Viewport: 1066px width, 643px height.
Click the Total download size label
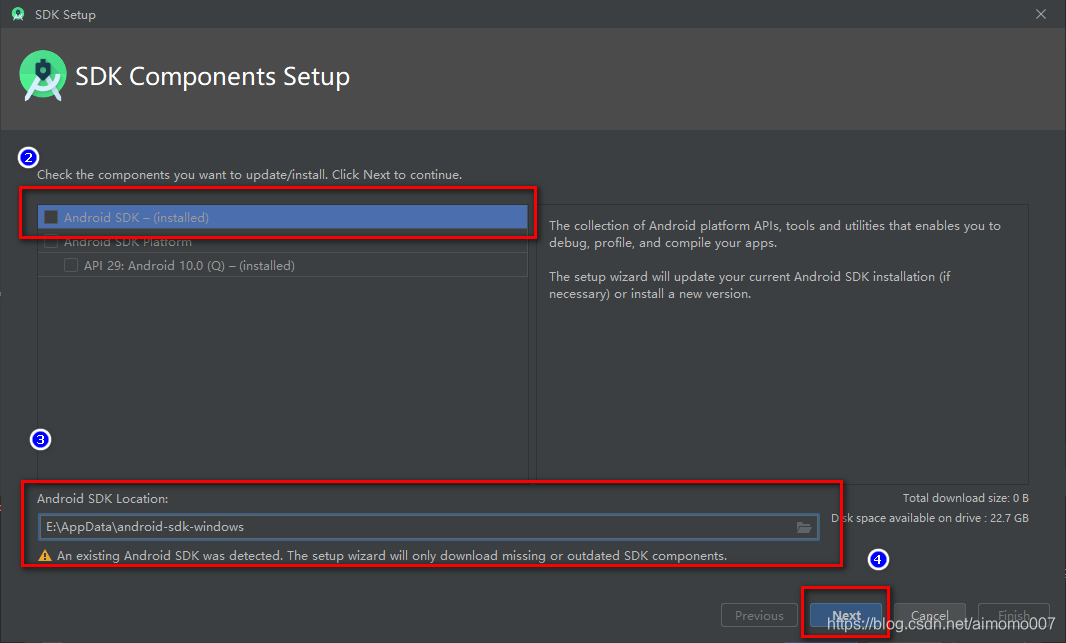tap(965, 498)
